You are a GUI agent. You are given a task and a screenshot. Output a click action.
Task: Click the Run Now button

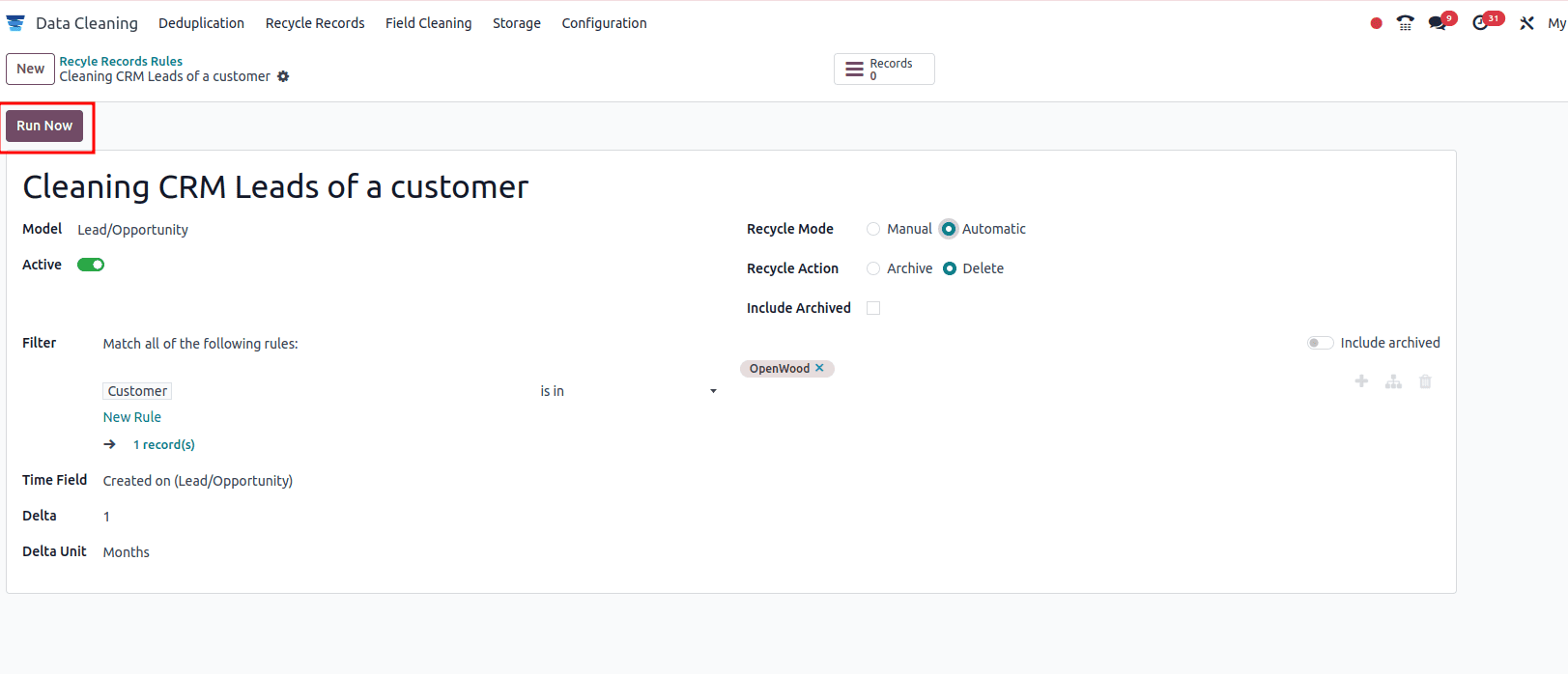44,126
